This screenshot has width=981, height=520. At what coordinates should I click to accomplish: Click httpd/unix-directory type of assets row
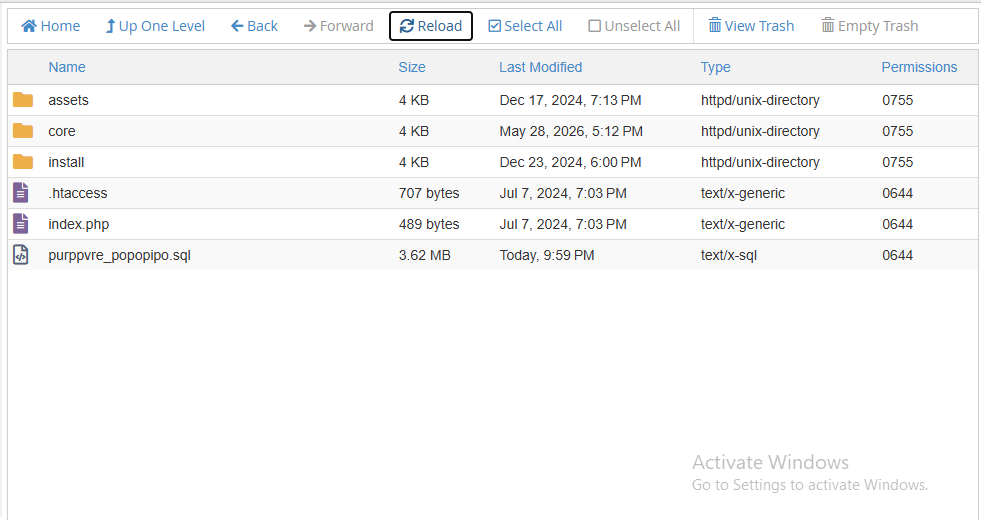pyautogui.click(x=760, y=100)
